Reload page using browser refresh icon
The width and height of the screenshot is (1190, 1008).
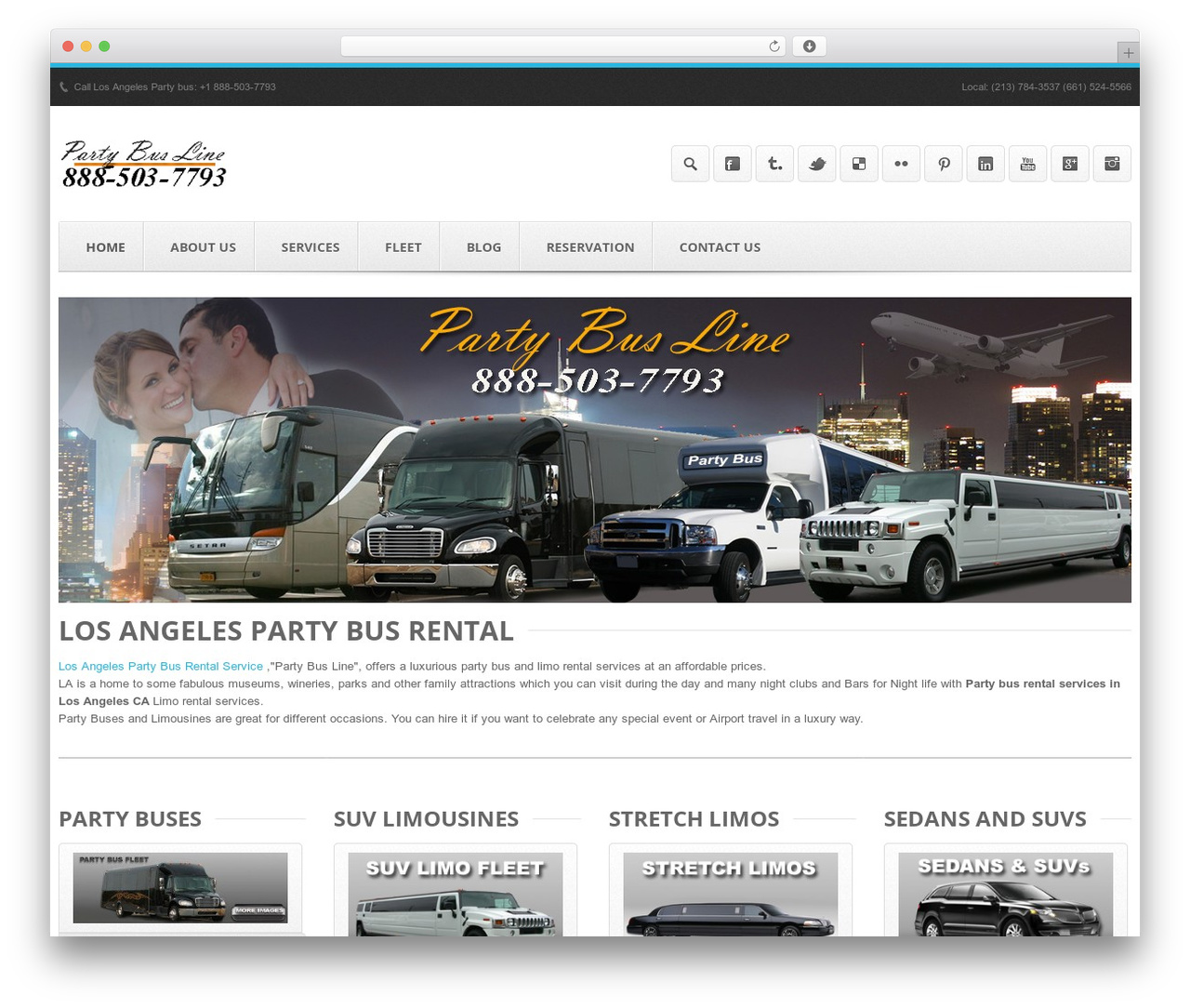(x=774, y=46)
